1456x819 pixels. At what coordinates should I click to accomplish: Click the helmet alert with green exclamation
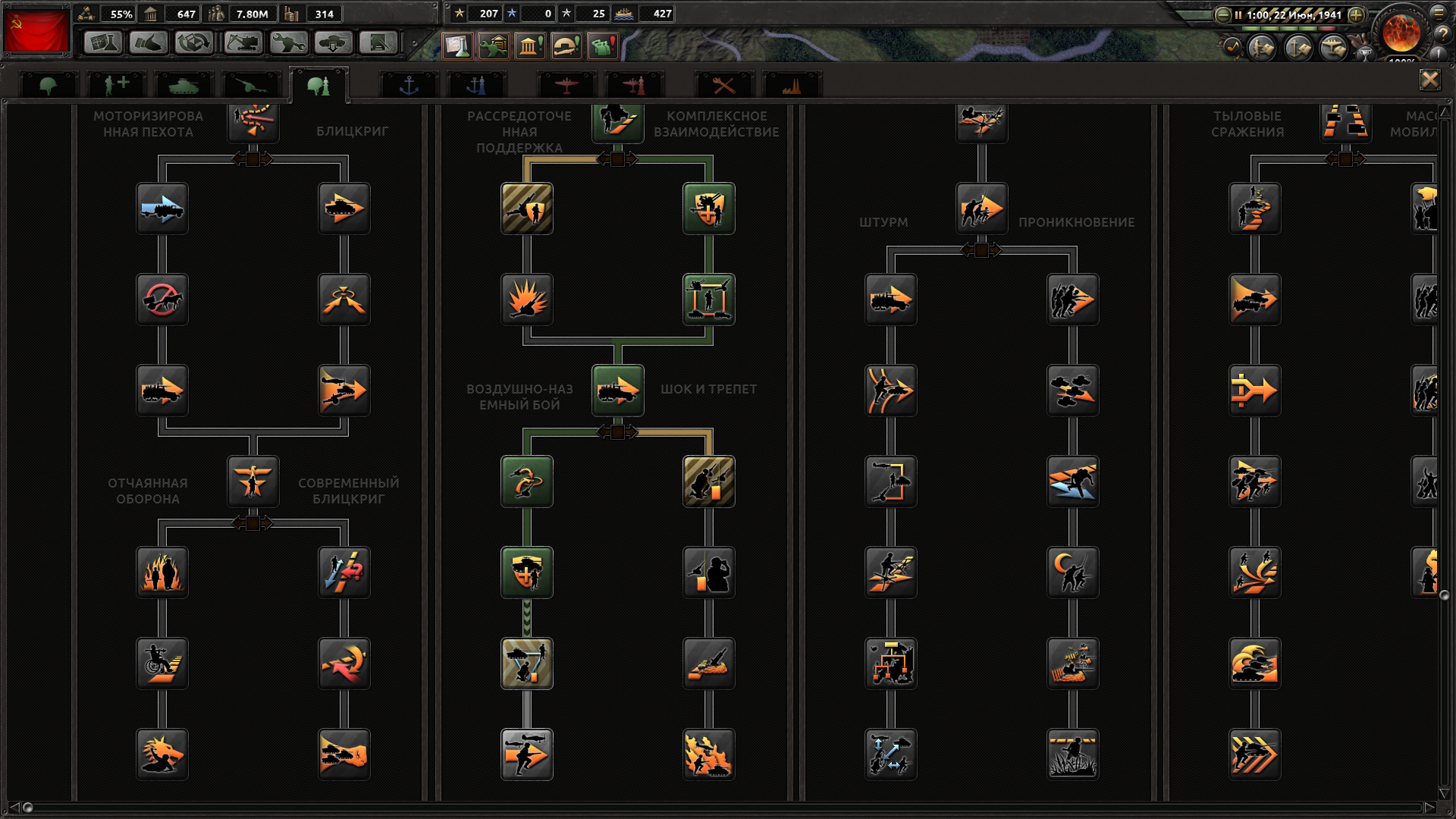coord(566,46)
